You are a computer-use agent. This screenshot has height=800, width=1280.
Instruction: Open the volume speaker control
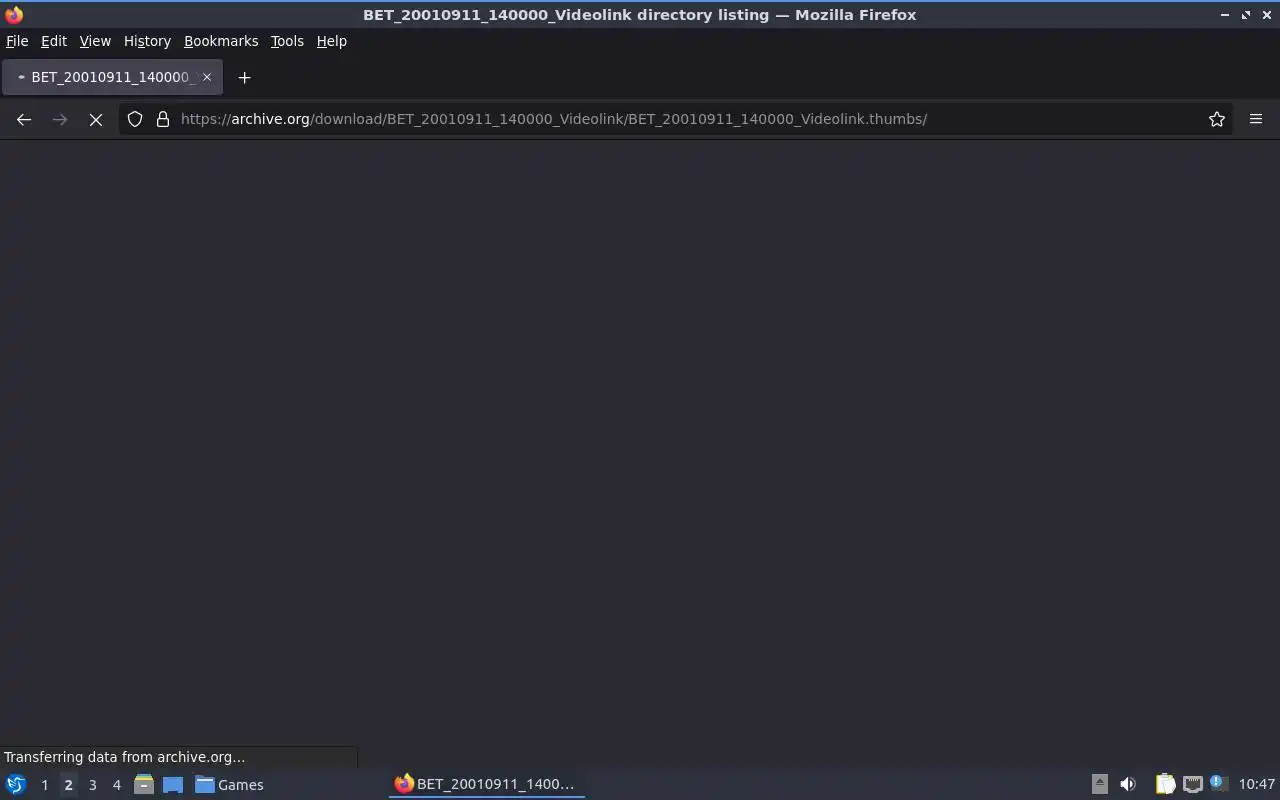1128,784
